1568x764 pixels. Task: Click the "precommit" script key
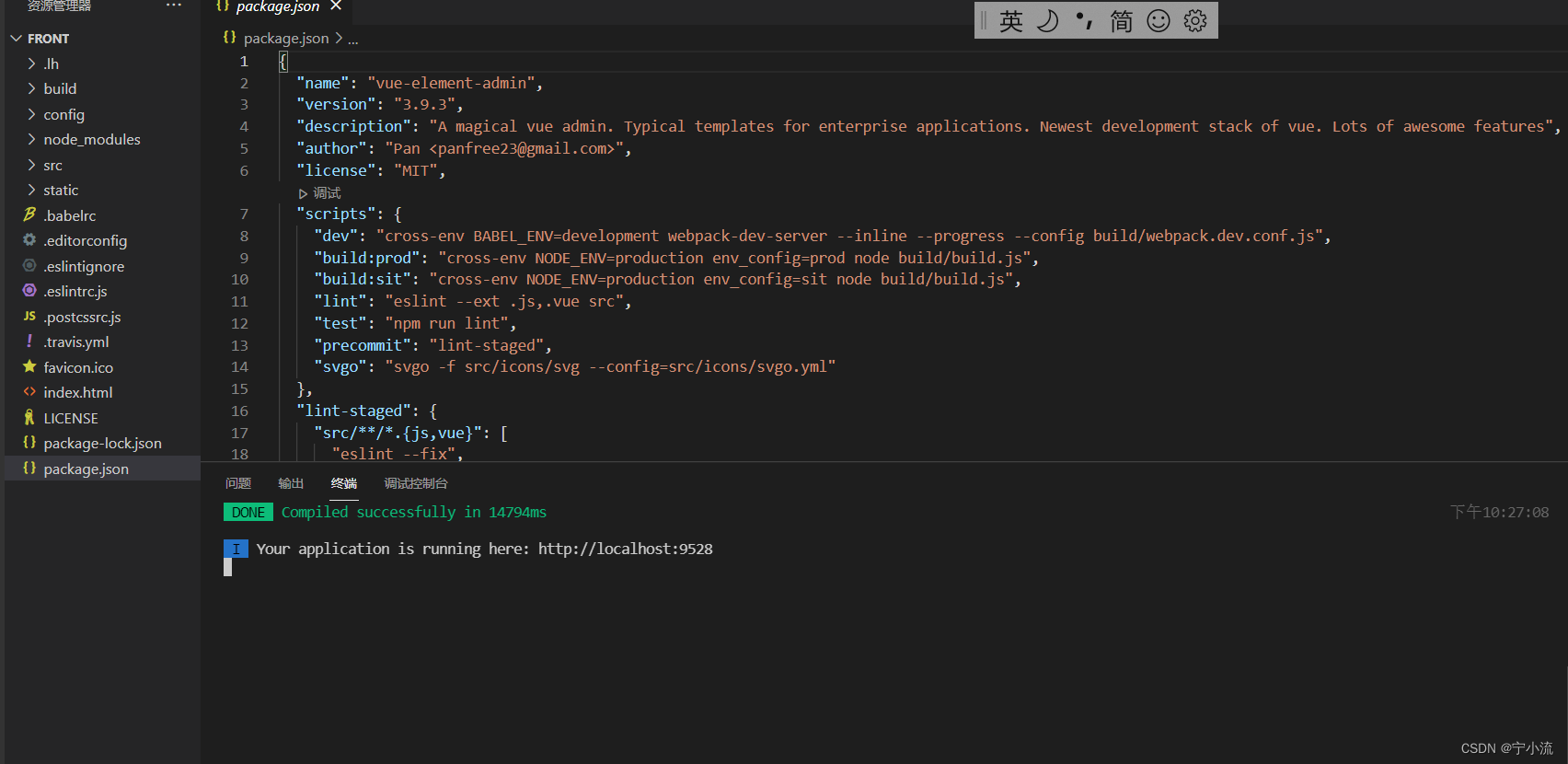coord(363,345)
